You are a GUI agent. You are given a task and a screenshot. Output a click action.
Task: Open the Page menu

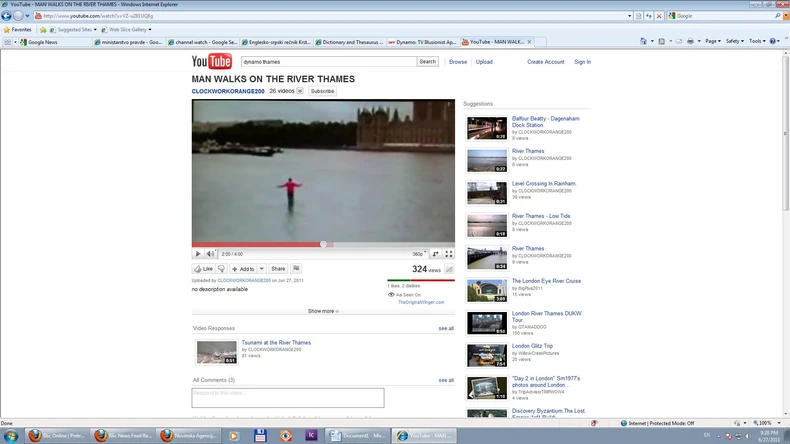pyautogui.click(x=713, y=41)
